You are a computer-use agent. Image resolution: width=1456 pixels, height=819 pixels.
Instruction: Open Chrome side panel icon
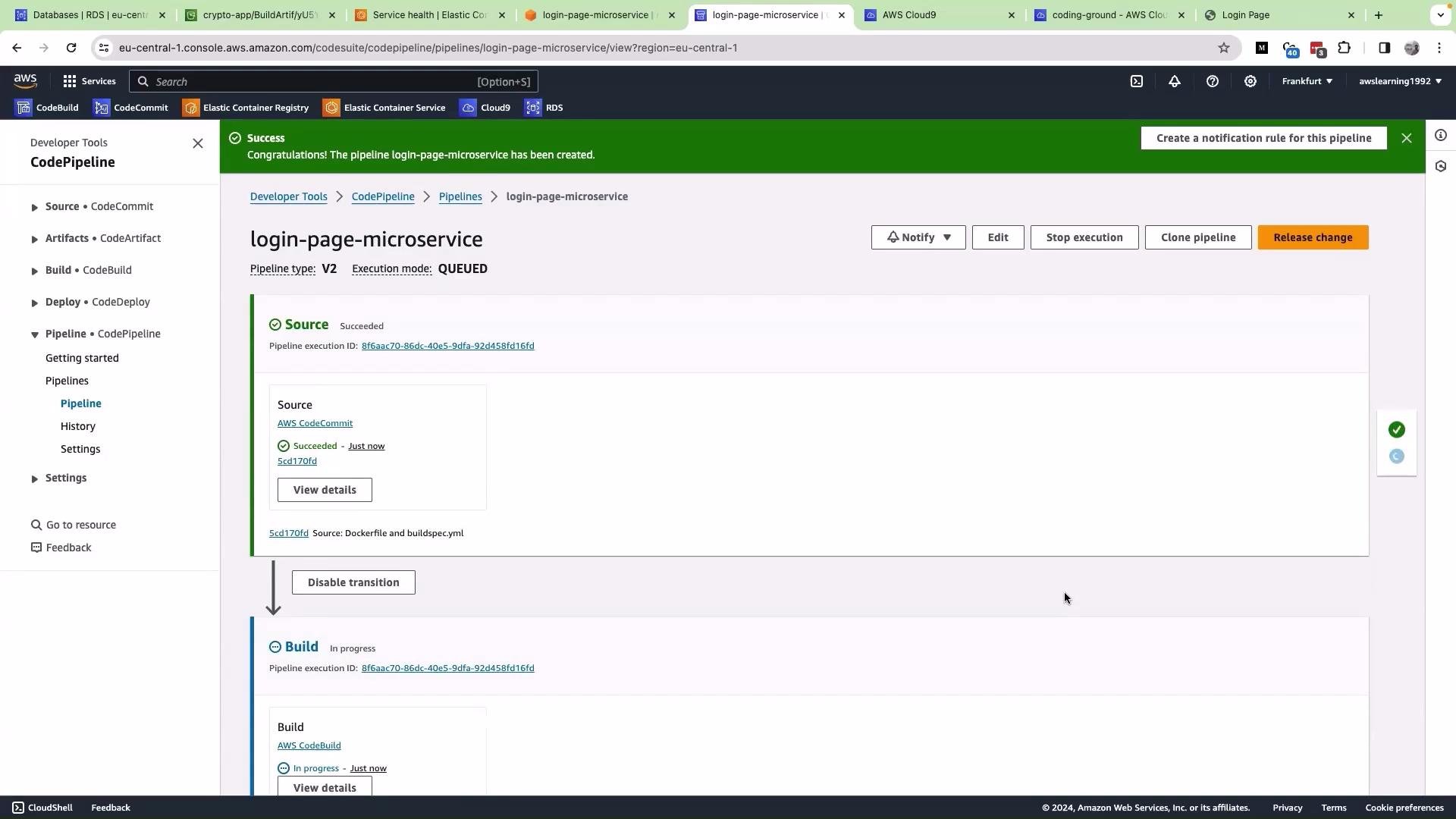tap(1384, 48)
